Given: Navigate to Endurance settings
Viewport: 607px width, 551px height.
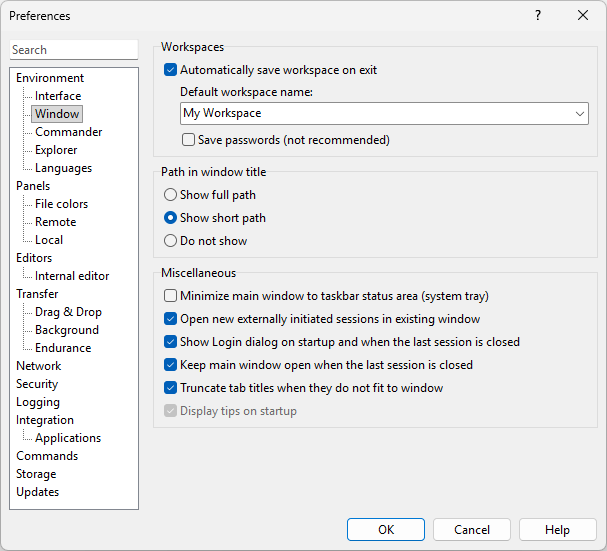Looking at the screenshot, I should point(63,348).
